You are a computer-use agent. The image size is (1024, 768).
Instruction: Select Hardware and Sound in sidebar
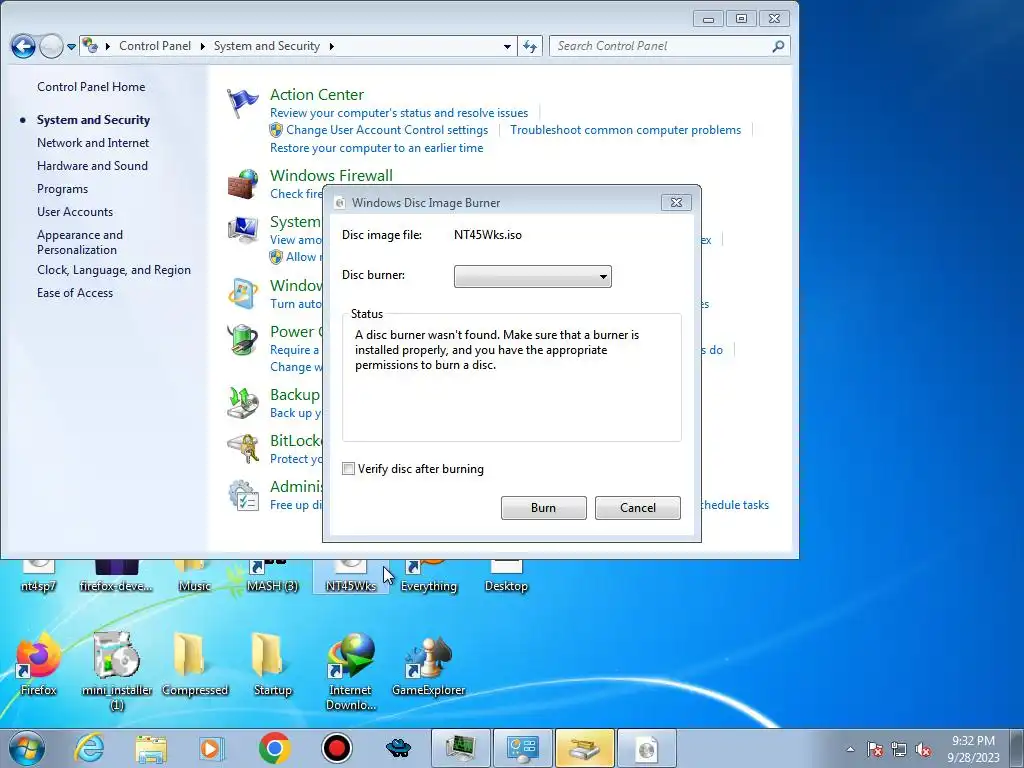coord(92,166)
